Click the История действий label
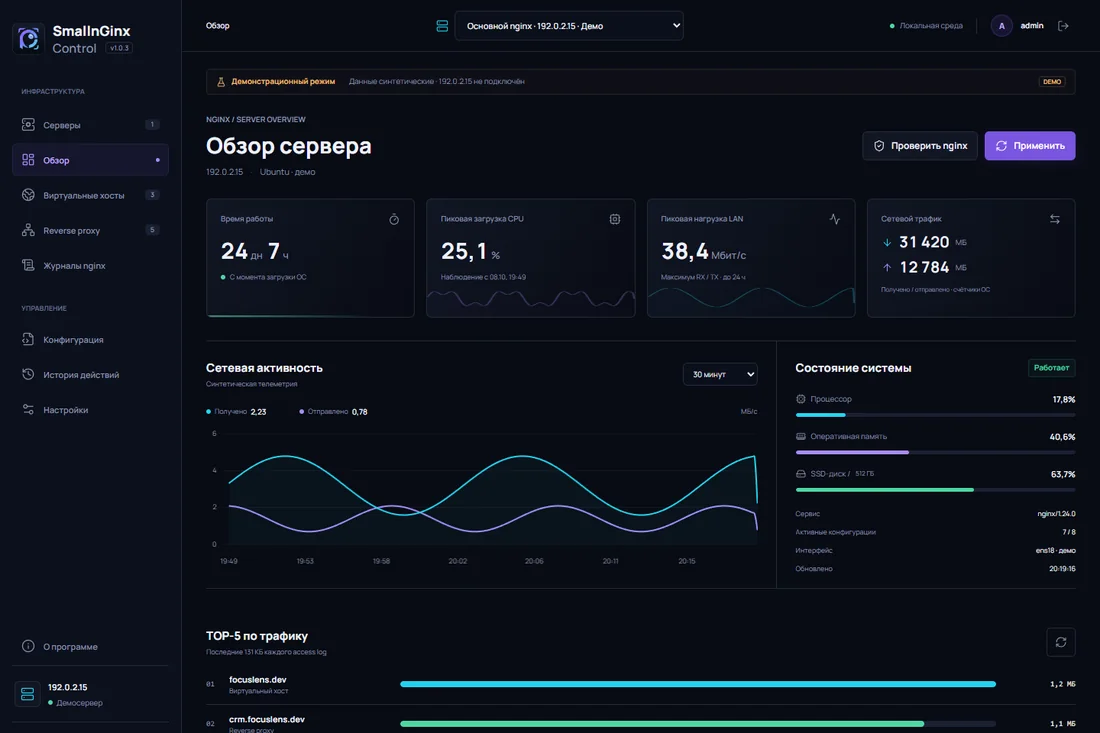This screenshot has height=733, width=1100. pos(81,375)
